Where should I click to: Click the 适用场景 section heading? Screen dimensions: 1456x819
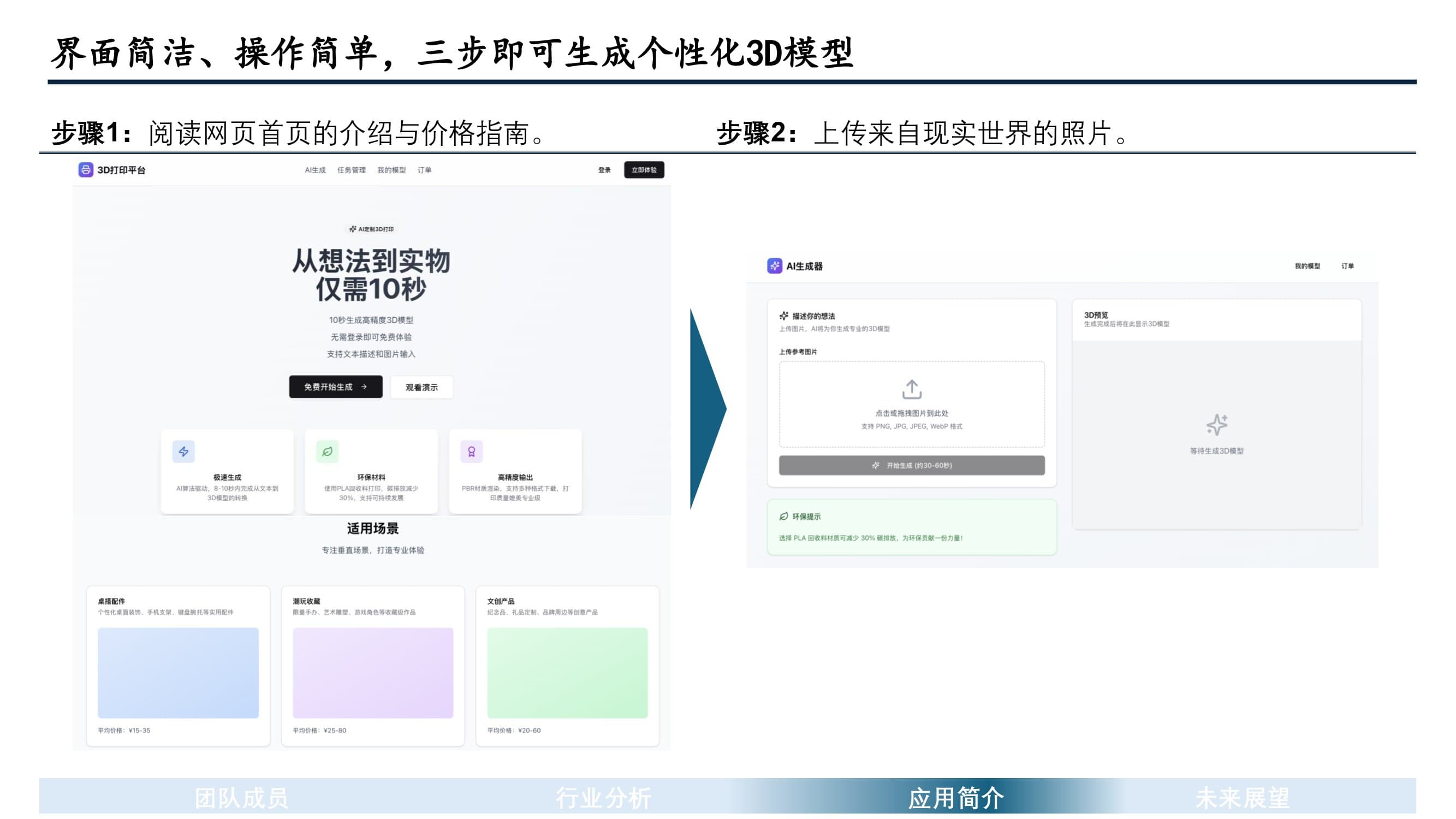point(373,529)
